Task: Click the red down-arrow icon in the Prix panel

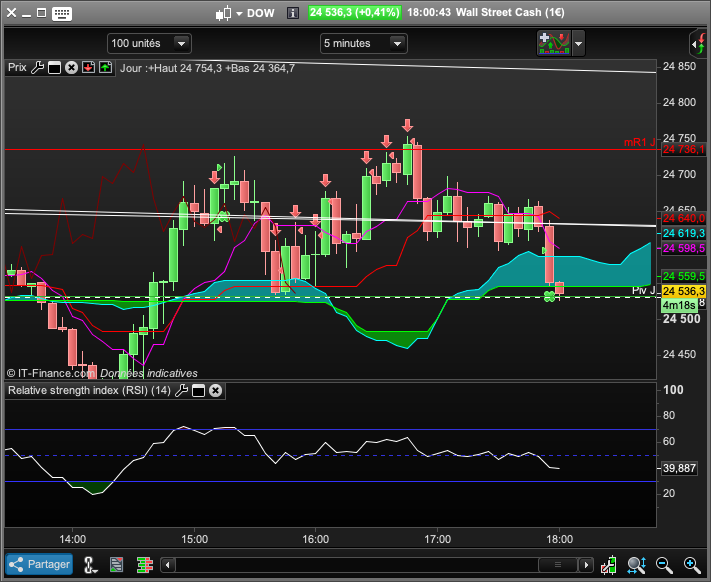Action: [x=88, y=68]
